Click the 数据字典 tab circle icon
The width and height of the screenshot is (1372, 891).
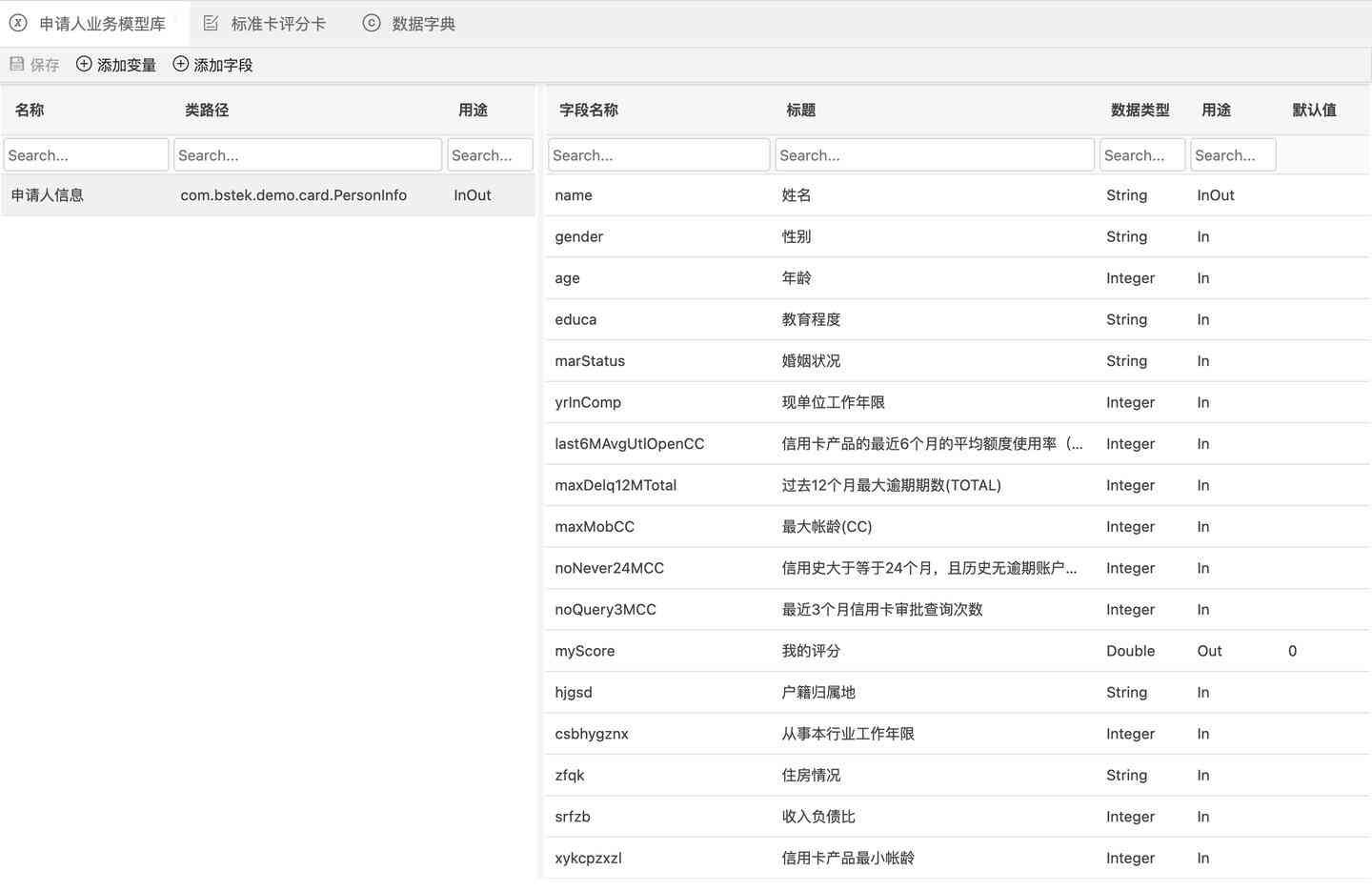coord(372,23)
